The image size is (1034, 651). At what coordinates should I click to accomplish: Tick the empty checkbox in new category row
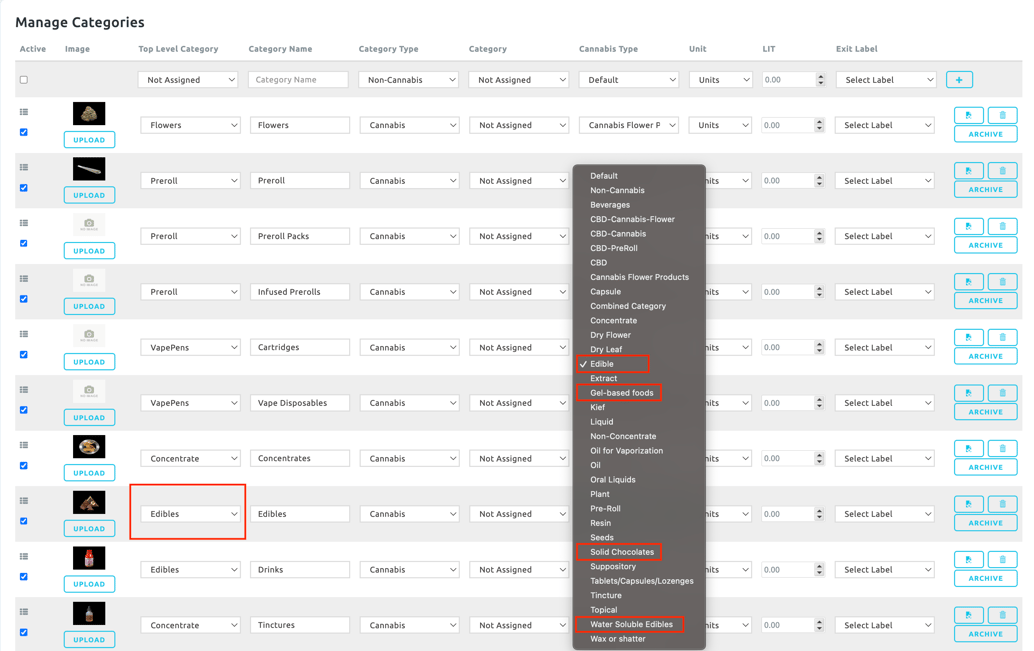24,80
